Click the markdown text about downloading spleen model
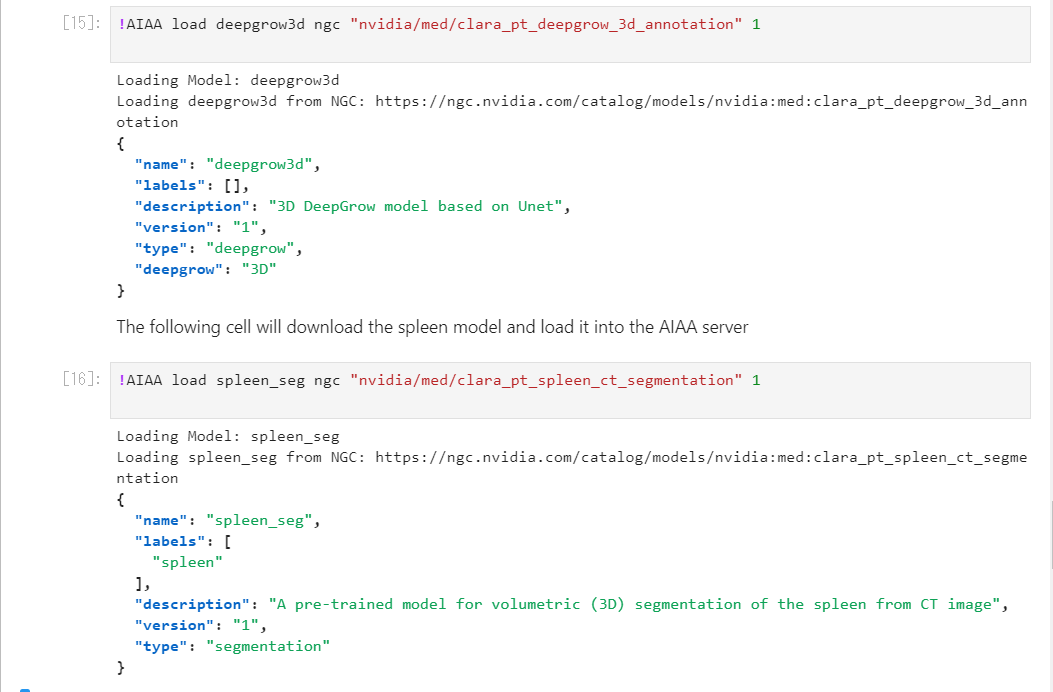The width and height of the screenshot is (1053, 692). click(432, 327)
